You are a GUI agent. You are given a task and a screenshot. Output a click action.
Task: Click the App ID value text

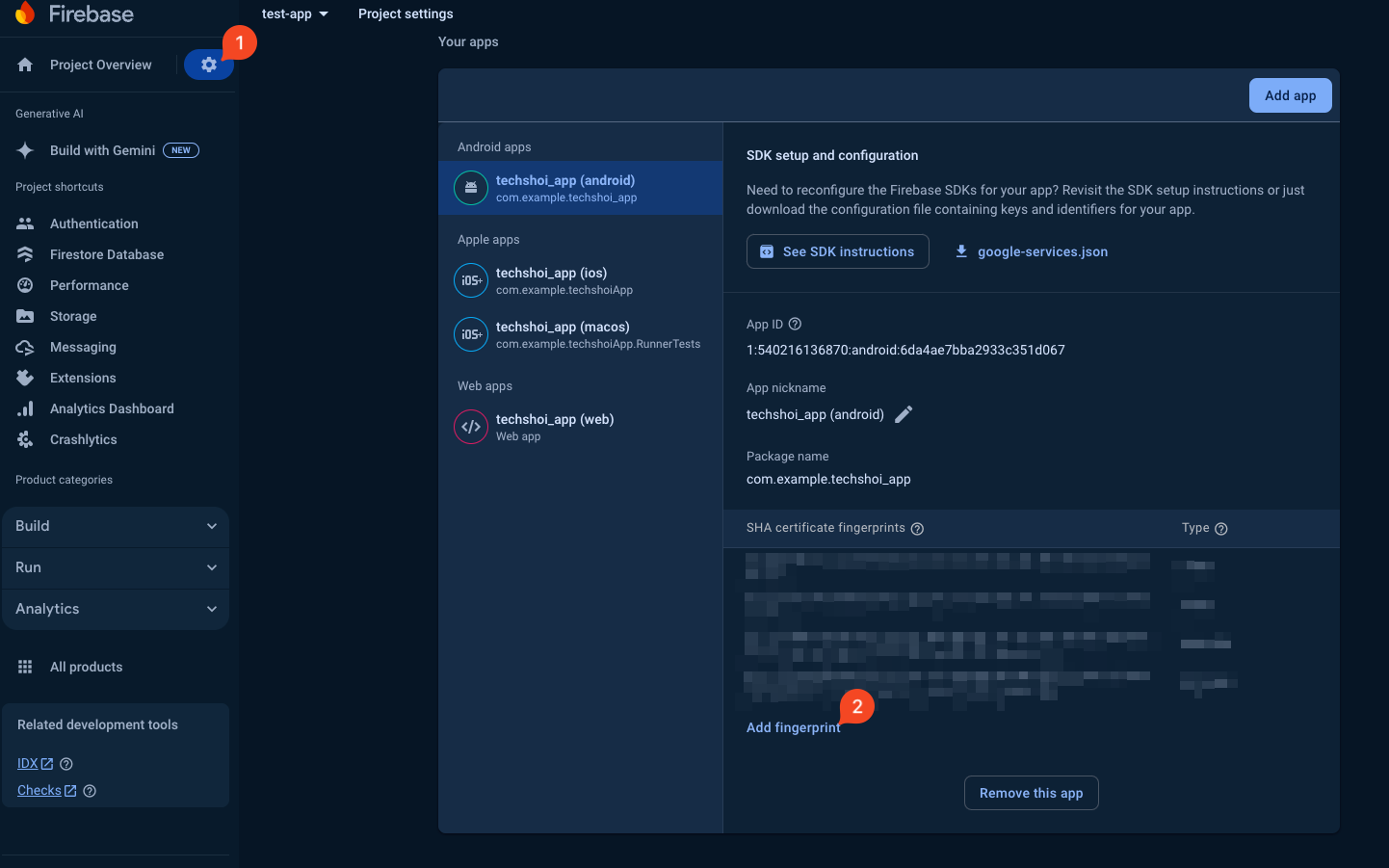point(905,350)
